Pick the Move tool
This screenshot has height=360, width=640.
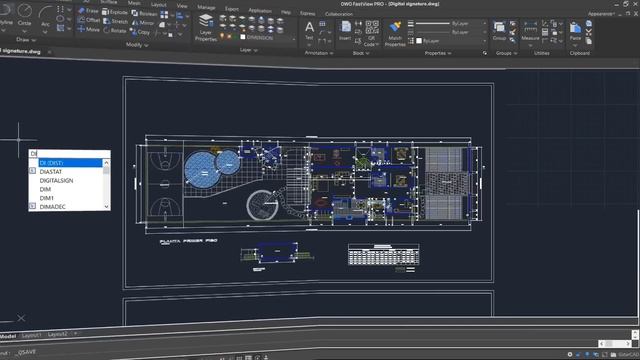tap(89, 29)
